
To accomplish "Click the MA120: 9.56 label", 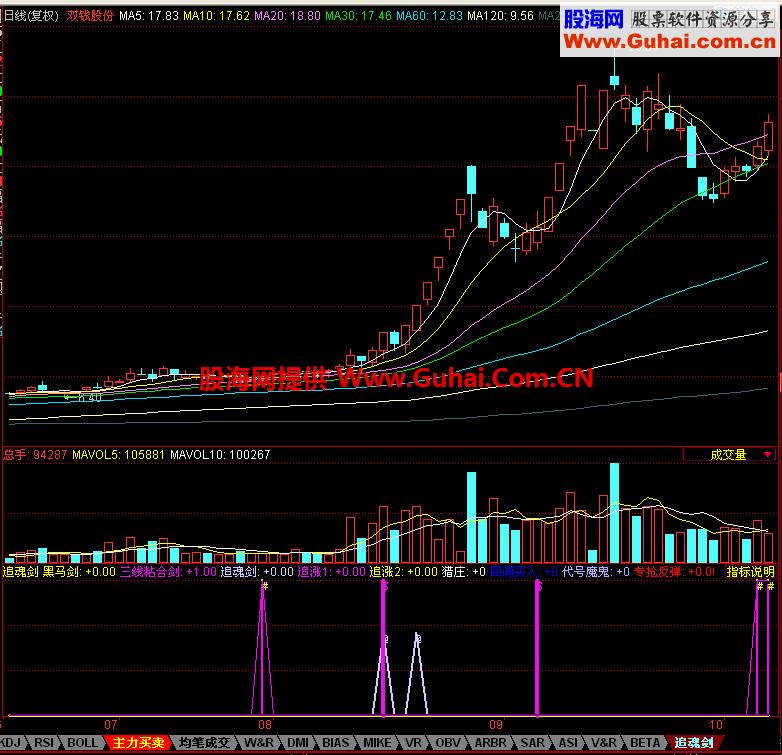I will [x=500, y=16].
